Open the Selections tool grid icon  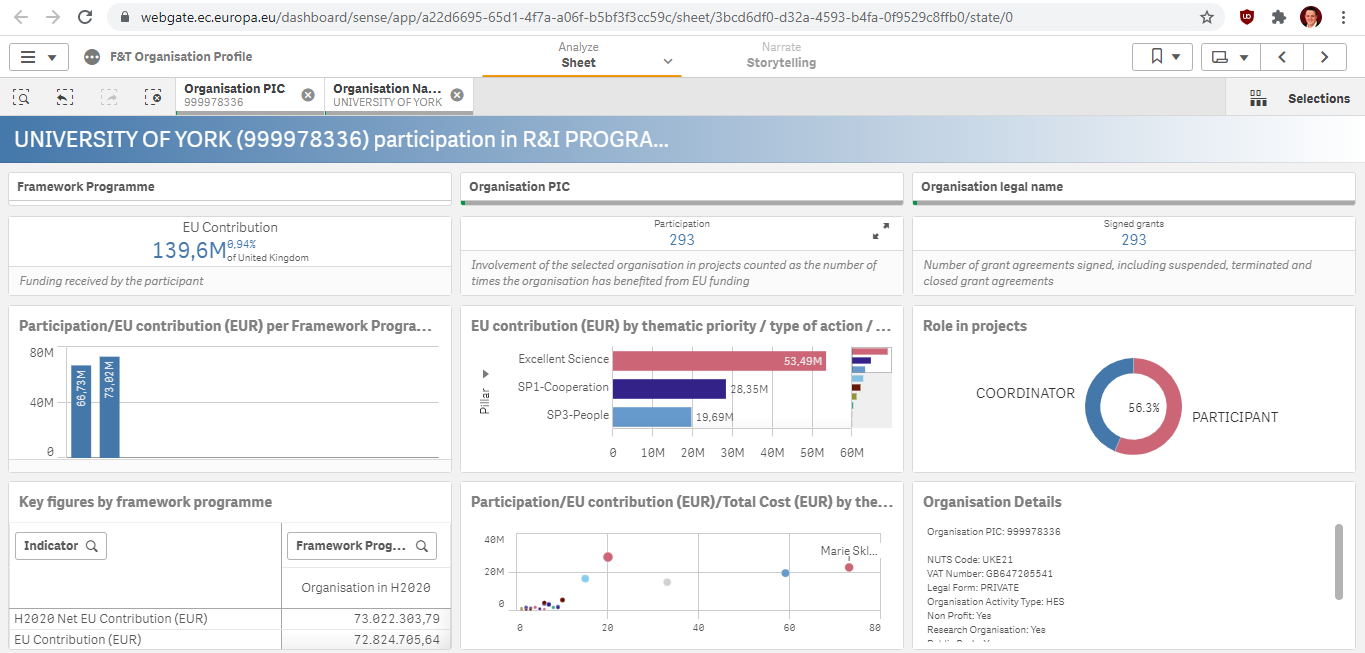click(1258, 98)
